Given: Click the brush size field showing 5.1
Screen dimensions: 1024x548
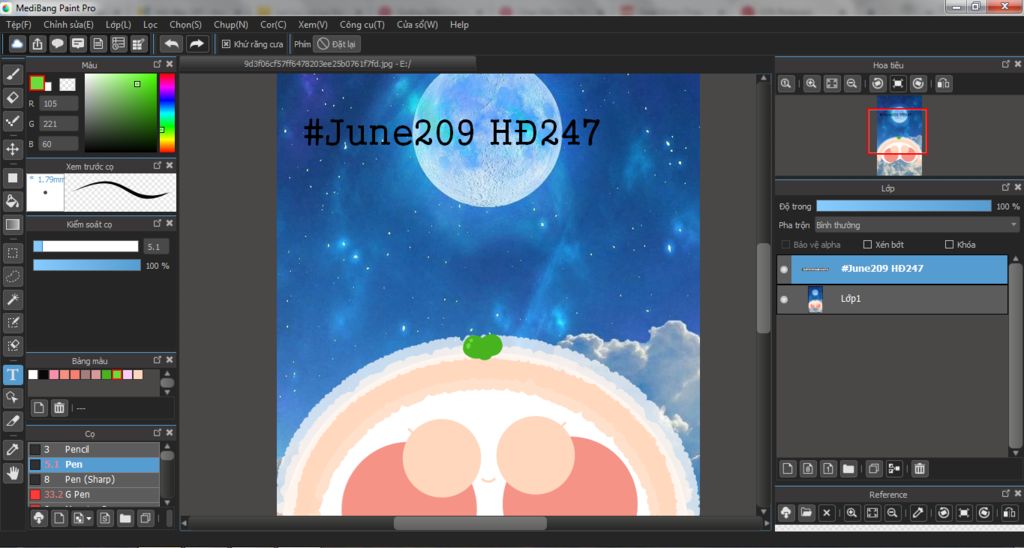Looking at the screenshot, I should 156,246.
